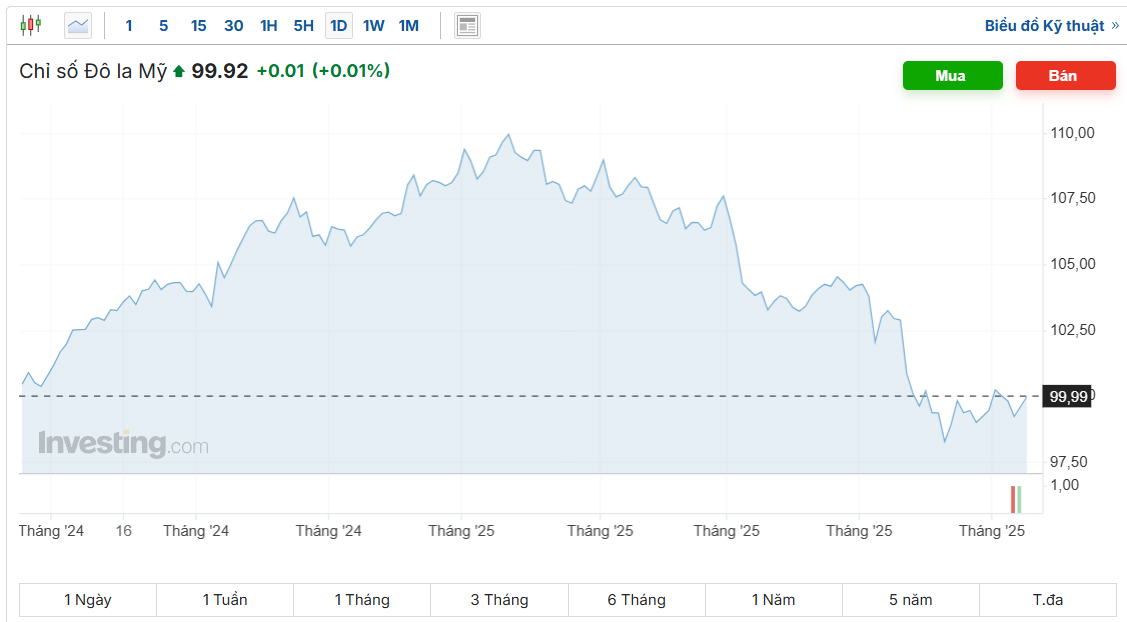This screenshot has width=1127, height=622.
Task: Click the green Mua button
Action: 952,76
